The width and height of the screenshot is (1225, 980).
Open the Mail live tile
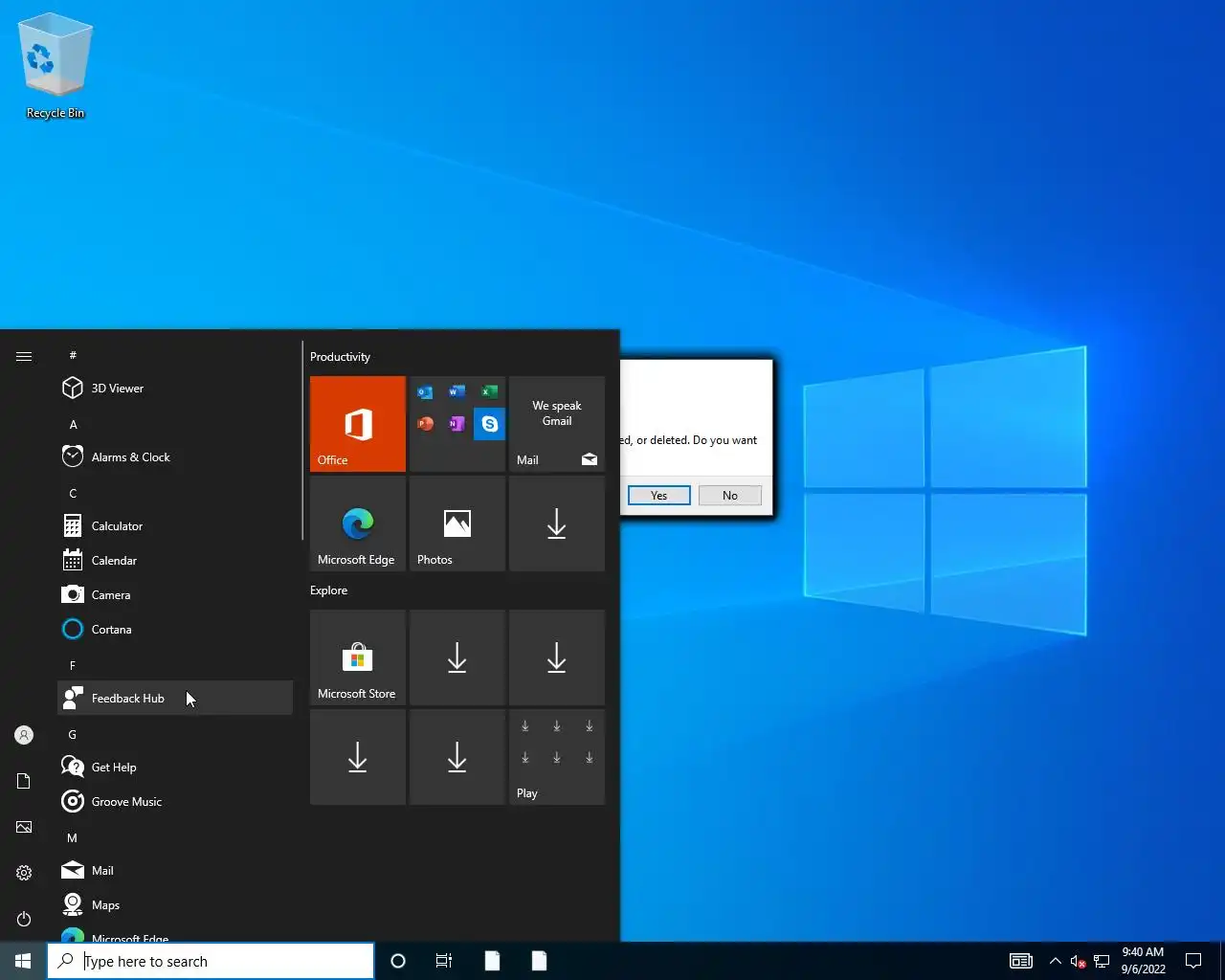click(x=557, y=424)
